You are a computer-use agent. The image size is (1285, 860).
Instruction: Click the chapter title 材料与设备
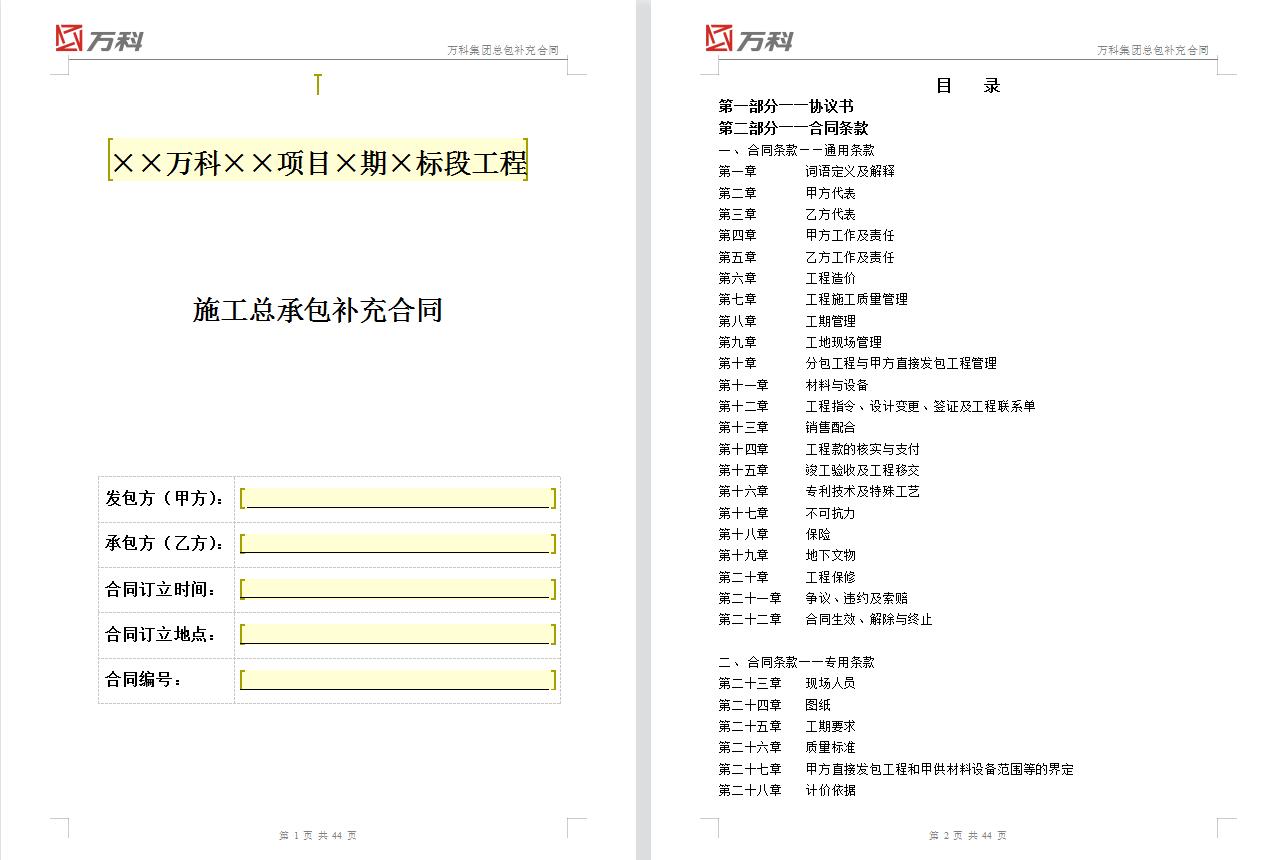point(837,385)
